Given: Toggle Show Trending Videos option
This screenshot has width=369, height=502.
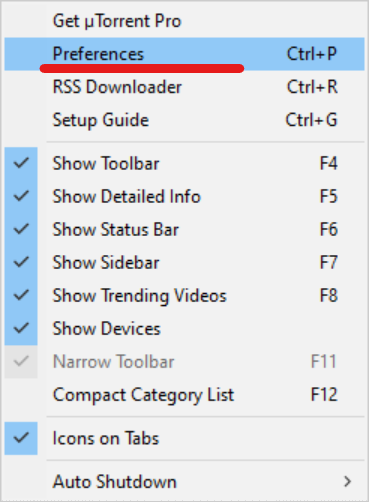Looking at the screenshot, I should point(184,295).
